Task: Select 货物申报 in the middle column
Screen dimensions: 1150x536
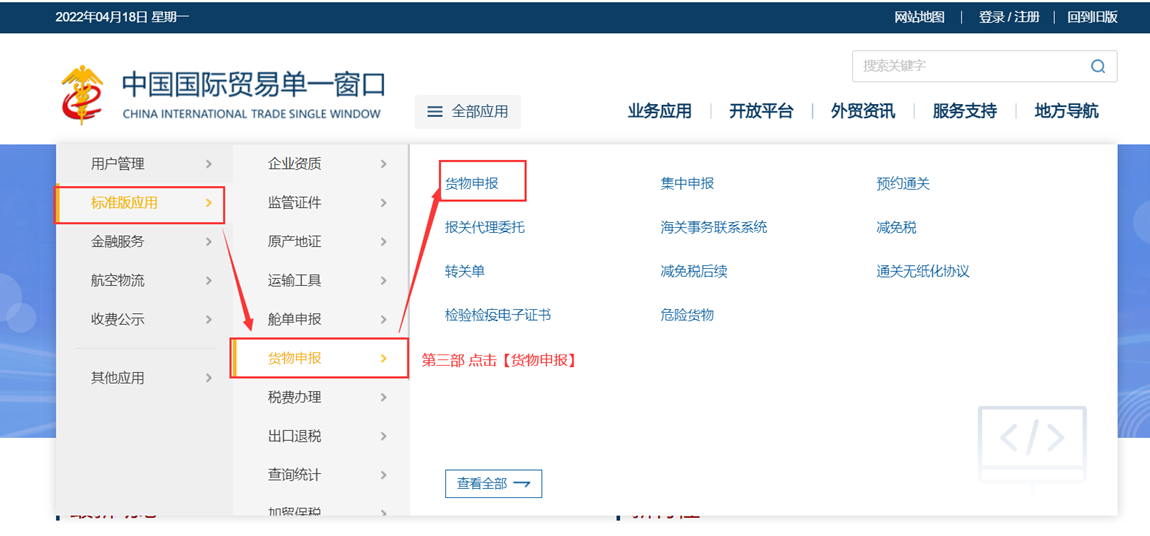Action: [295, 358]
